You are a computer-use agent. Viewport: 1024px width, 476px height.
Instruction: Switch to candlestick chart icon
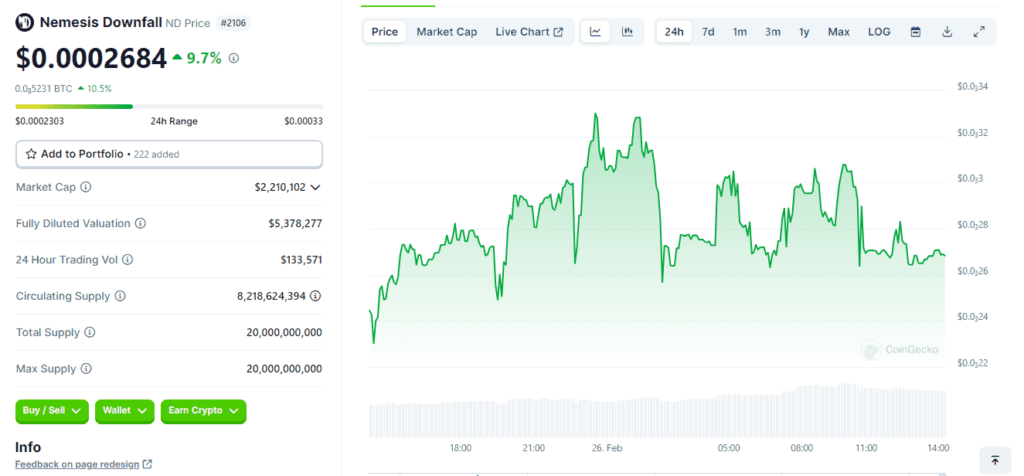click(627, 32)
